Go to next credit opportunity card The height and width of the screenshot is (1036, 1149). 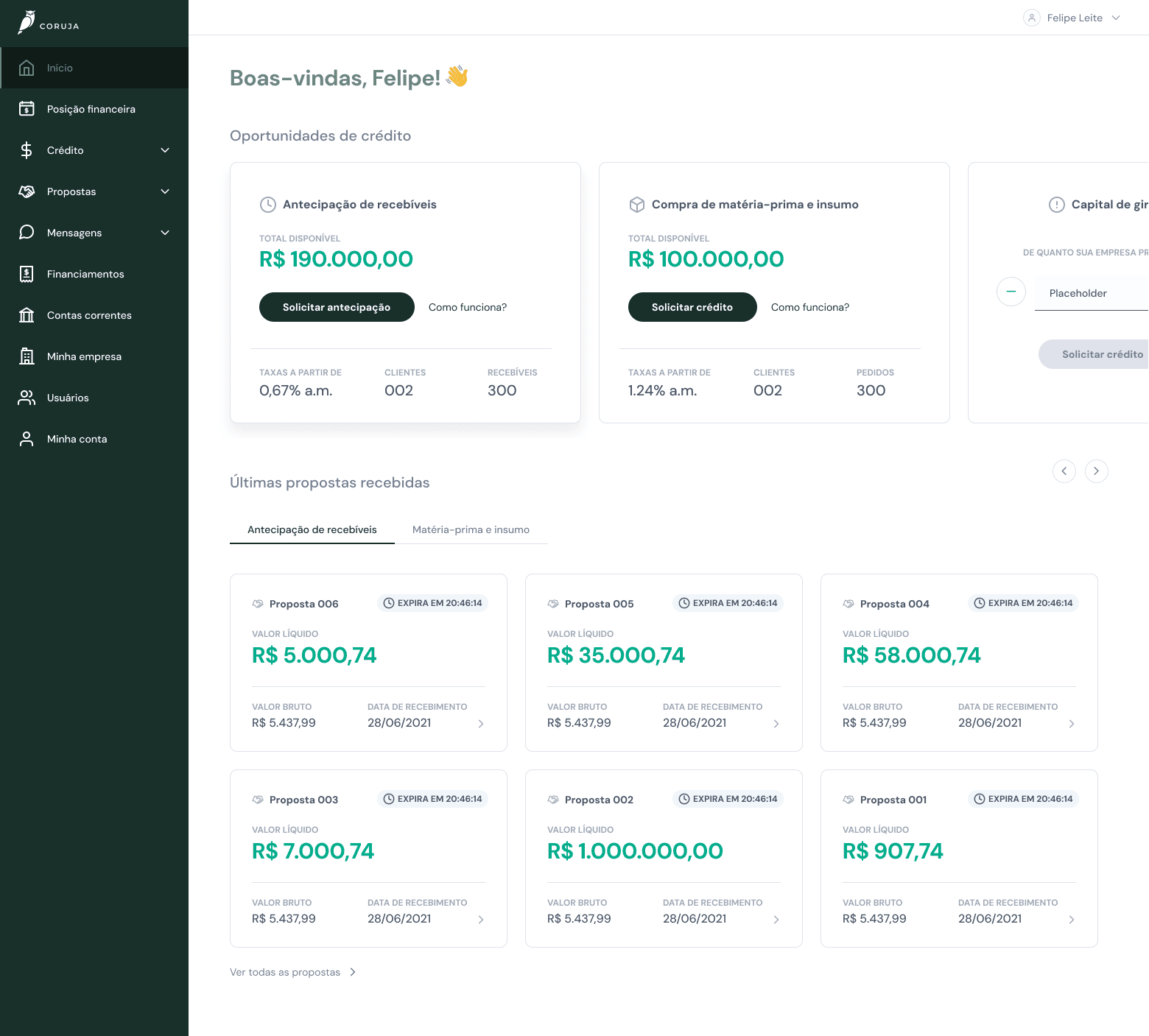(x=1097, y=471)
